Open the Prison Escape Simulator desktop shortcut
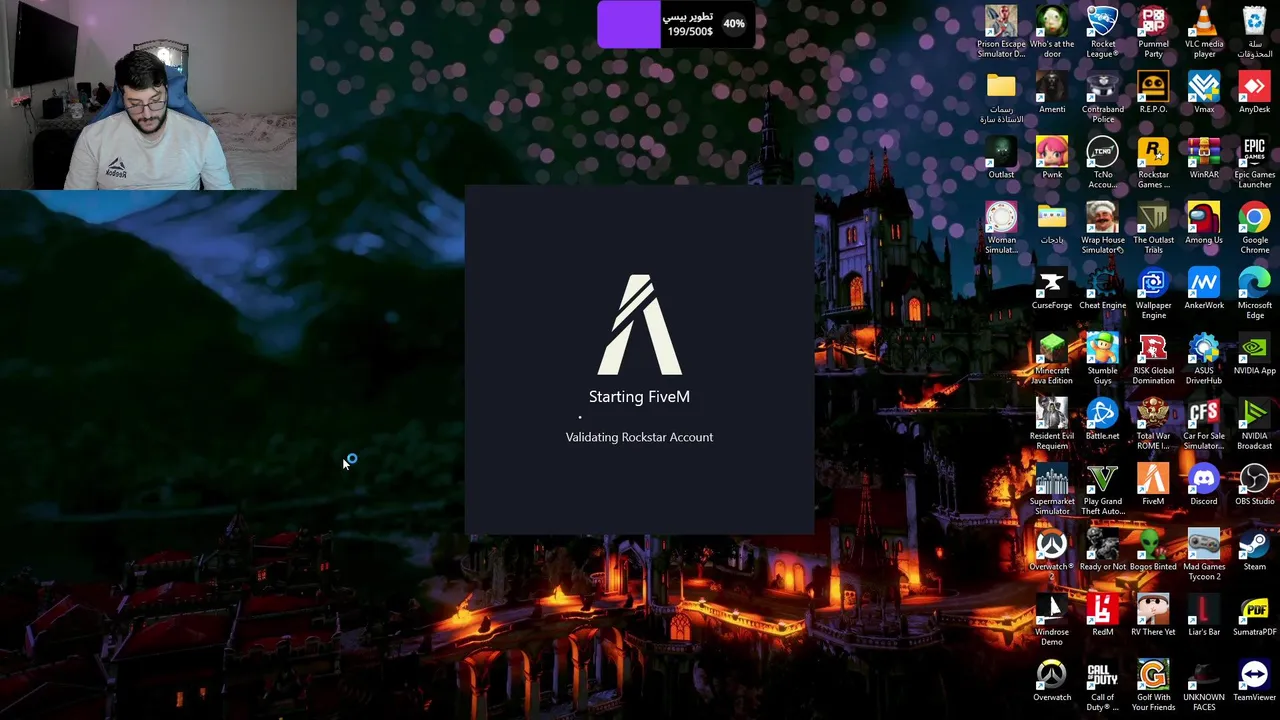Screen dimensions: 1280x720 click(x=1001, y=31)
